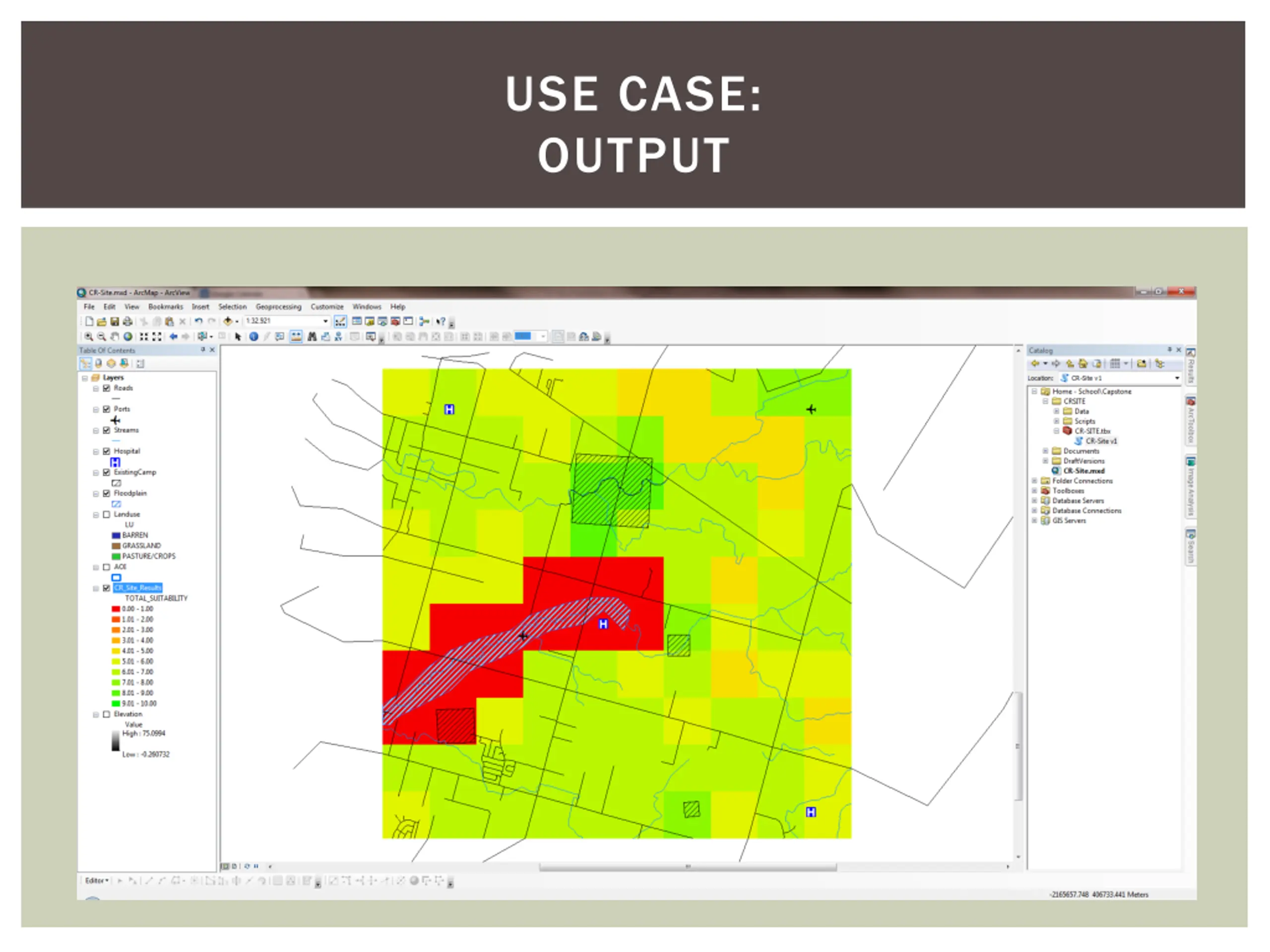
Task: Click the red 0.00 - 1.00 swatch
Action: (x=116, y=609)
